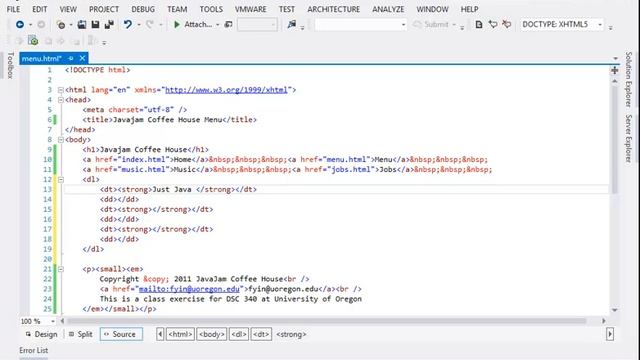
Task: Click the Find in Files toolbar icon
Action: point(291,24)
